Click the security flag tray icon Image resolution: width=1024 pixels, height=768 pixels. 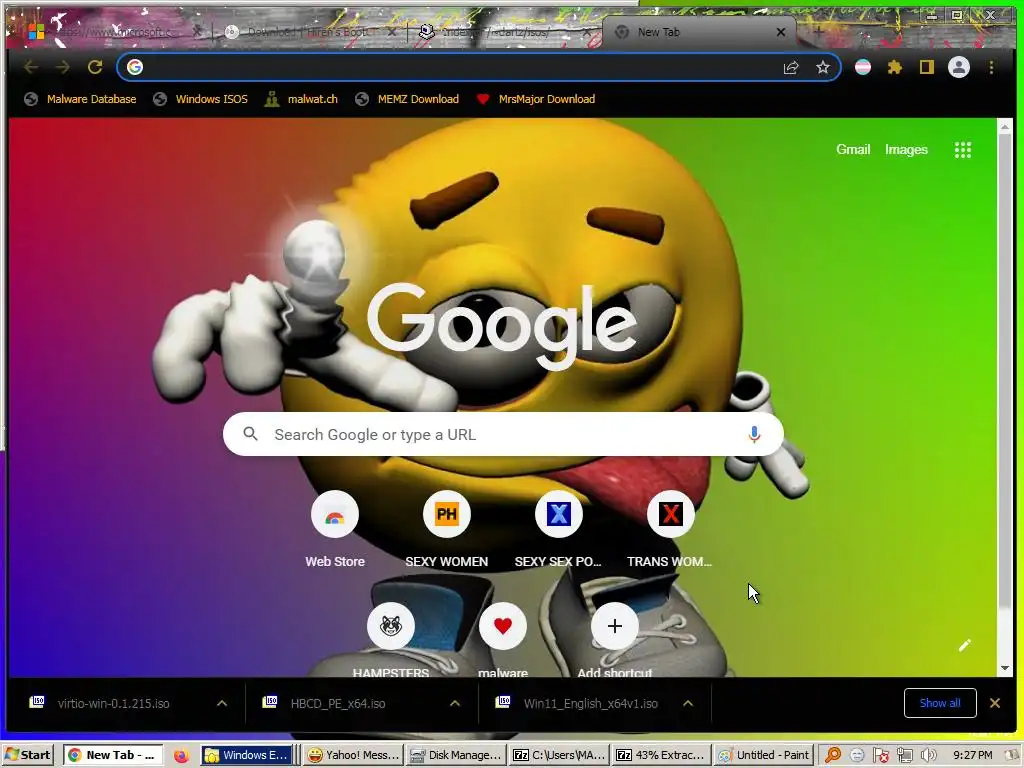point(881,755)
